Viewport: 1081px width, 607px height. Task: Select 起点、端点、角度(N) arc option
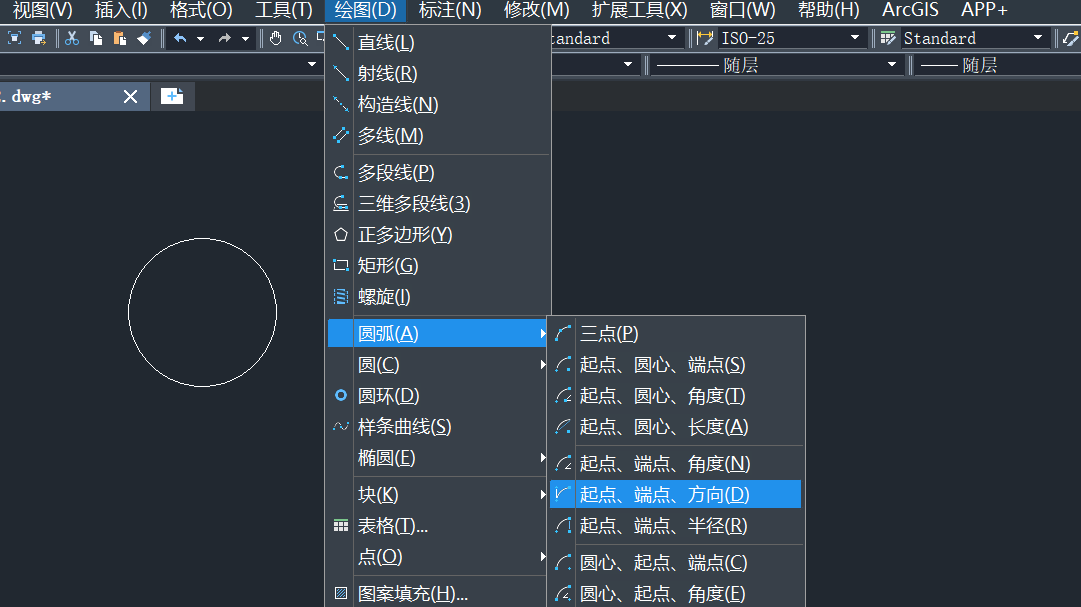[676, 464]
